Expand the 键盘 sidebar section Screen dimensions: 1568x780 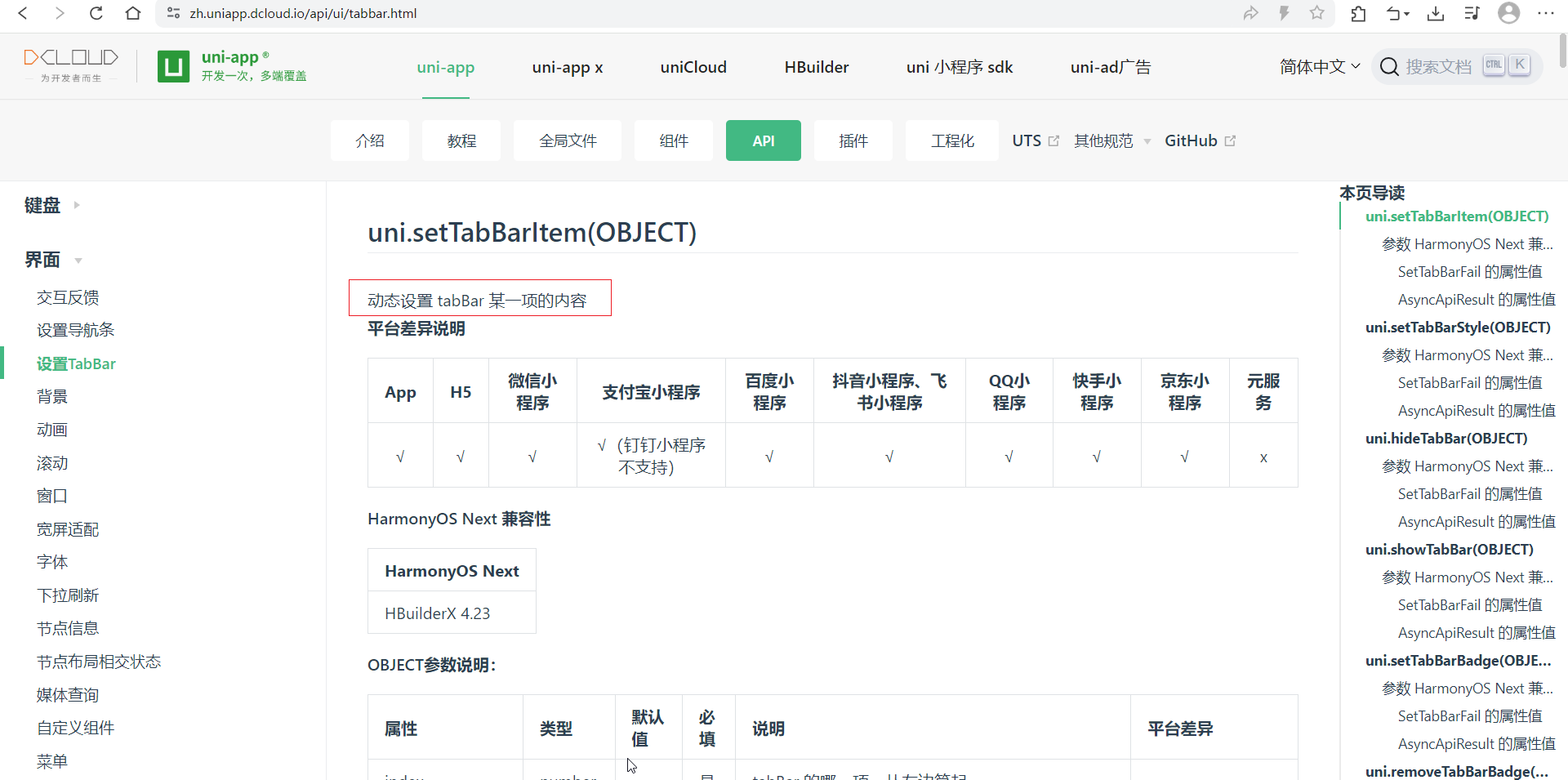[51, 205]
